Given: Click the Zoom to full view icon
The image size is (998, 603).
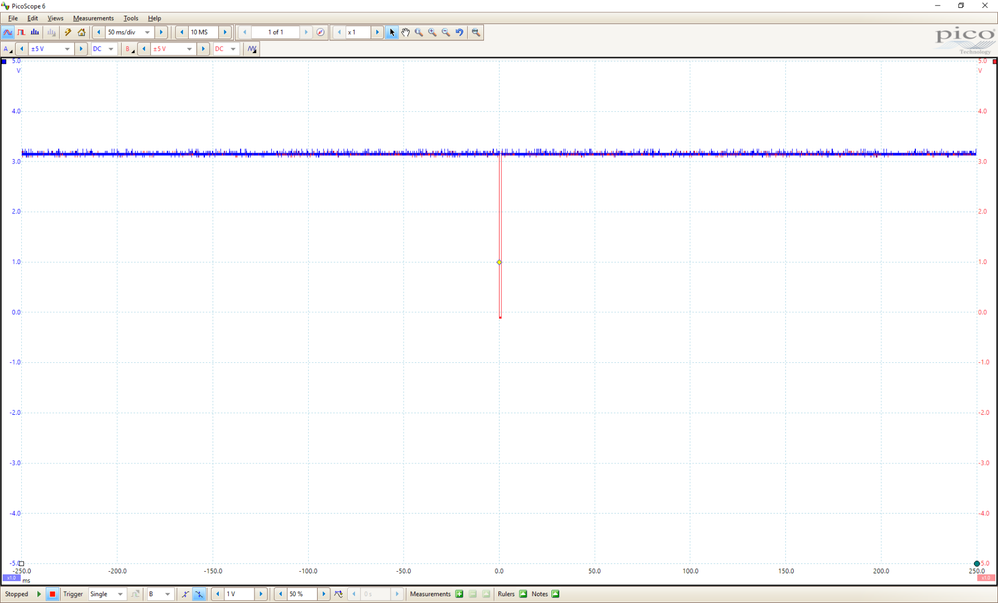Looking at the screenshot, I should click(475, 32).
